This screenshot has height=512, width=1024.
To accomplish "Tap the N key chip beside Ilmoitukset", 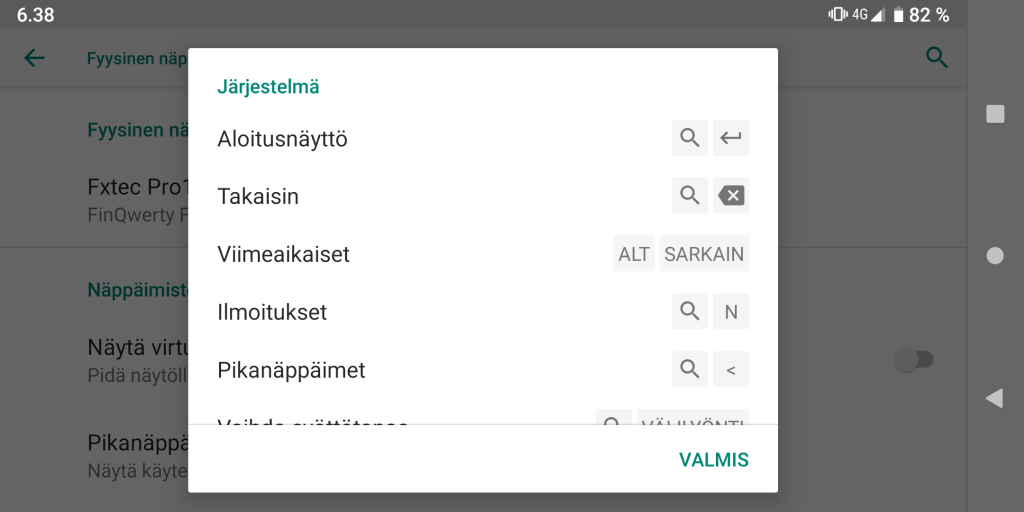I will [x=731, y=312].
